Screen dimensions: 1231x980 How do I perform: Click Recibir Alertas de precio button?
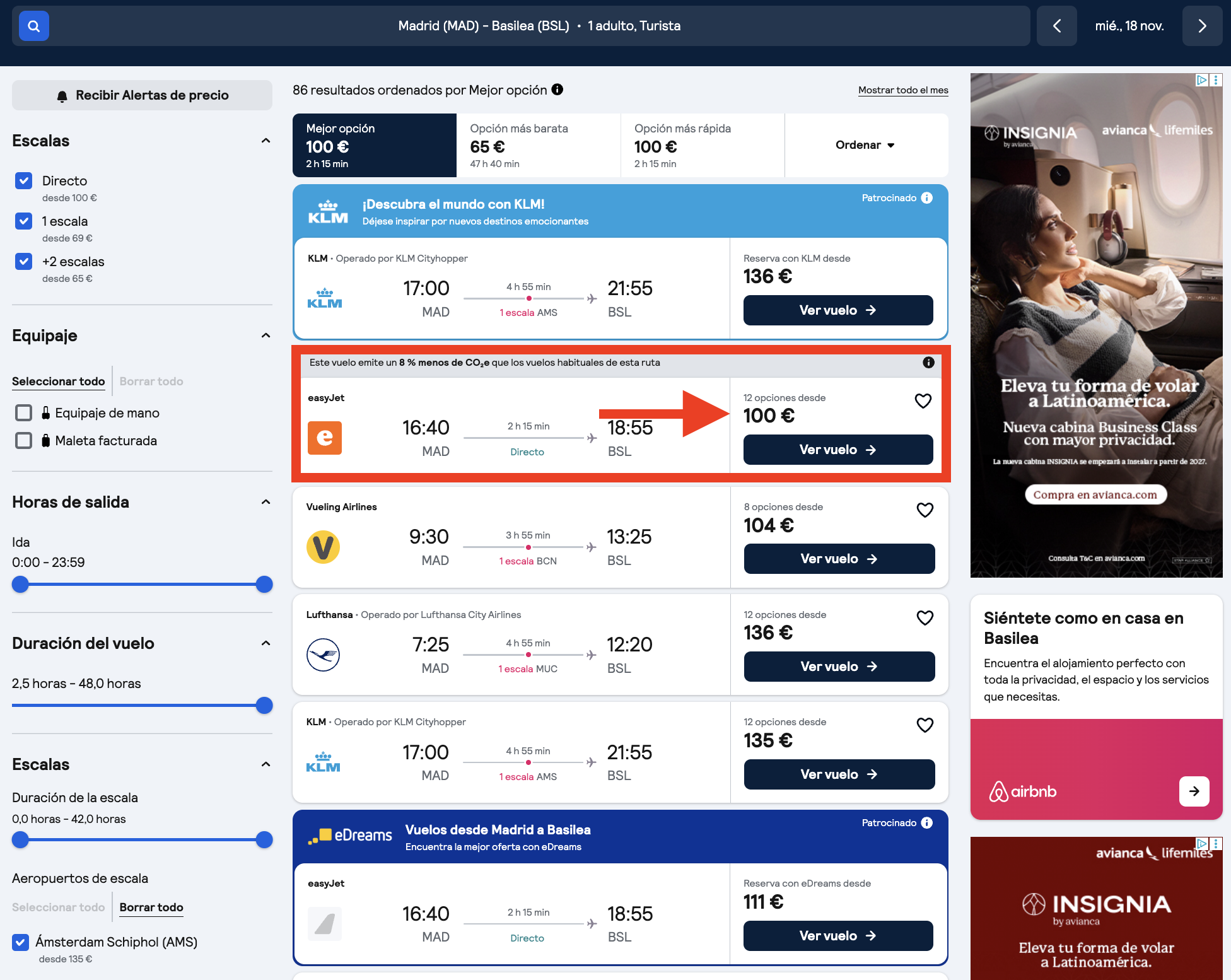tap(142, 95)
